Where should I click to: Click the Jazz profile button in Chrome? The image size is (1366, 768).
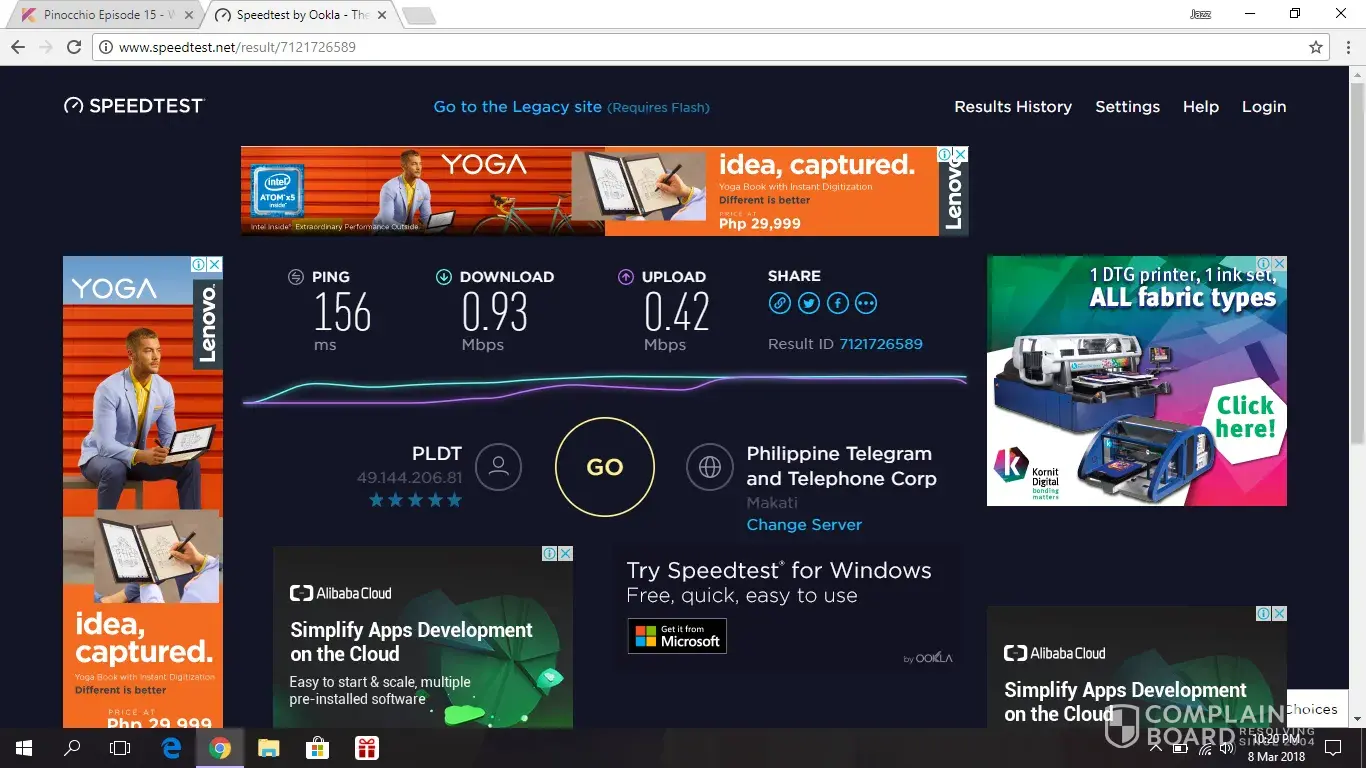coord(1200,14)
